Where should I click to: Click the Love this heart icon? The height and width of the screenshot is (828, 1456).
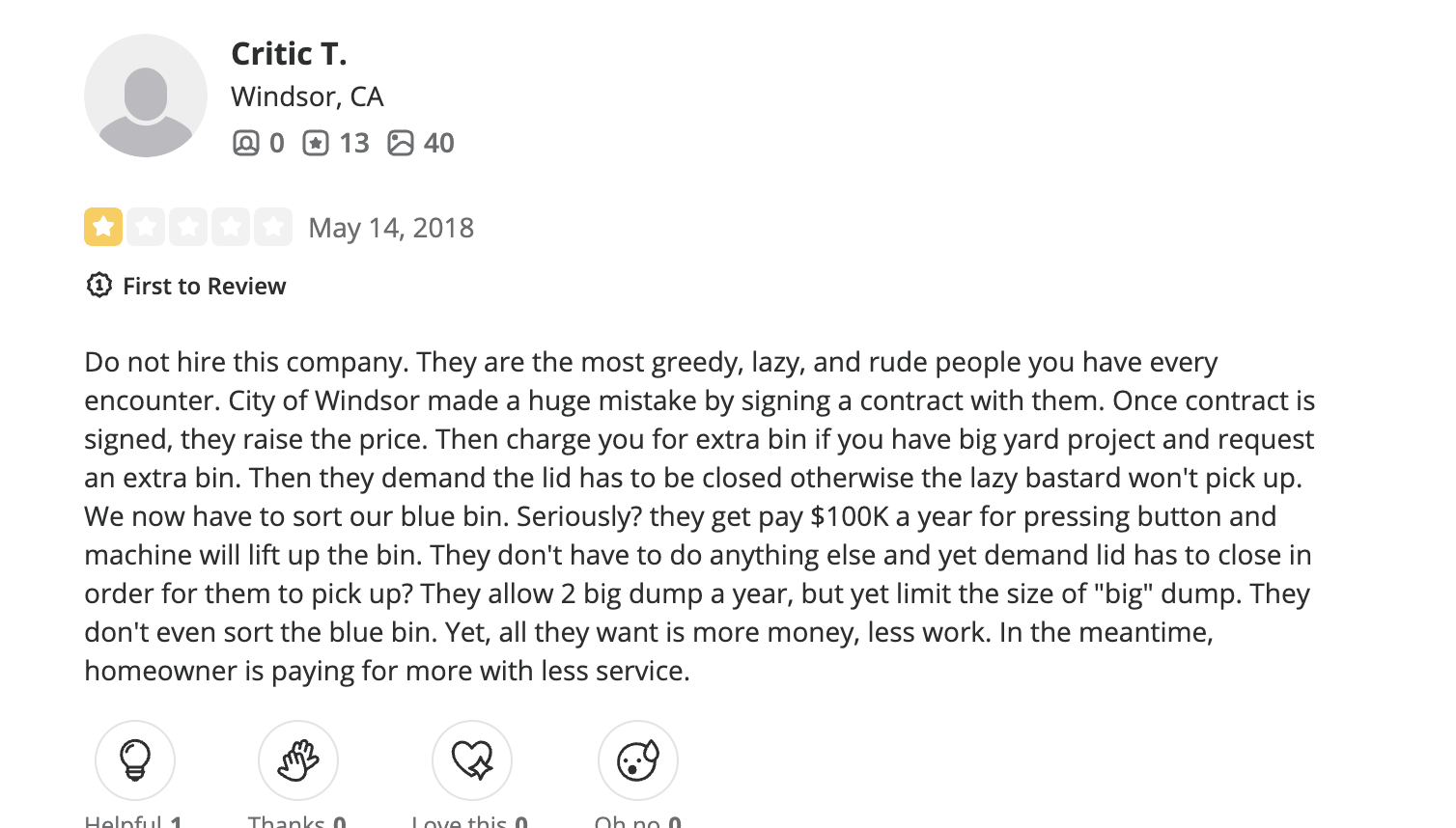[x=472, y=760]
